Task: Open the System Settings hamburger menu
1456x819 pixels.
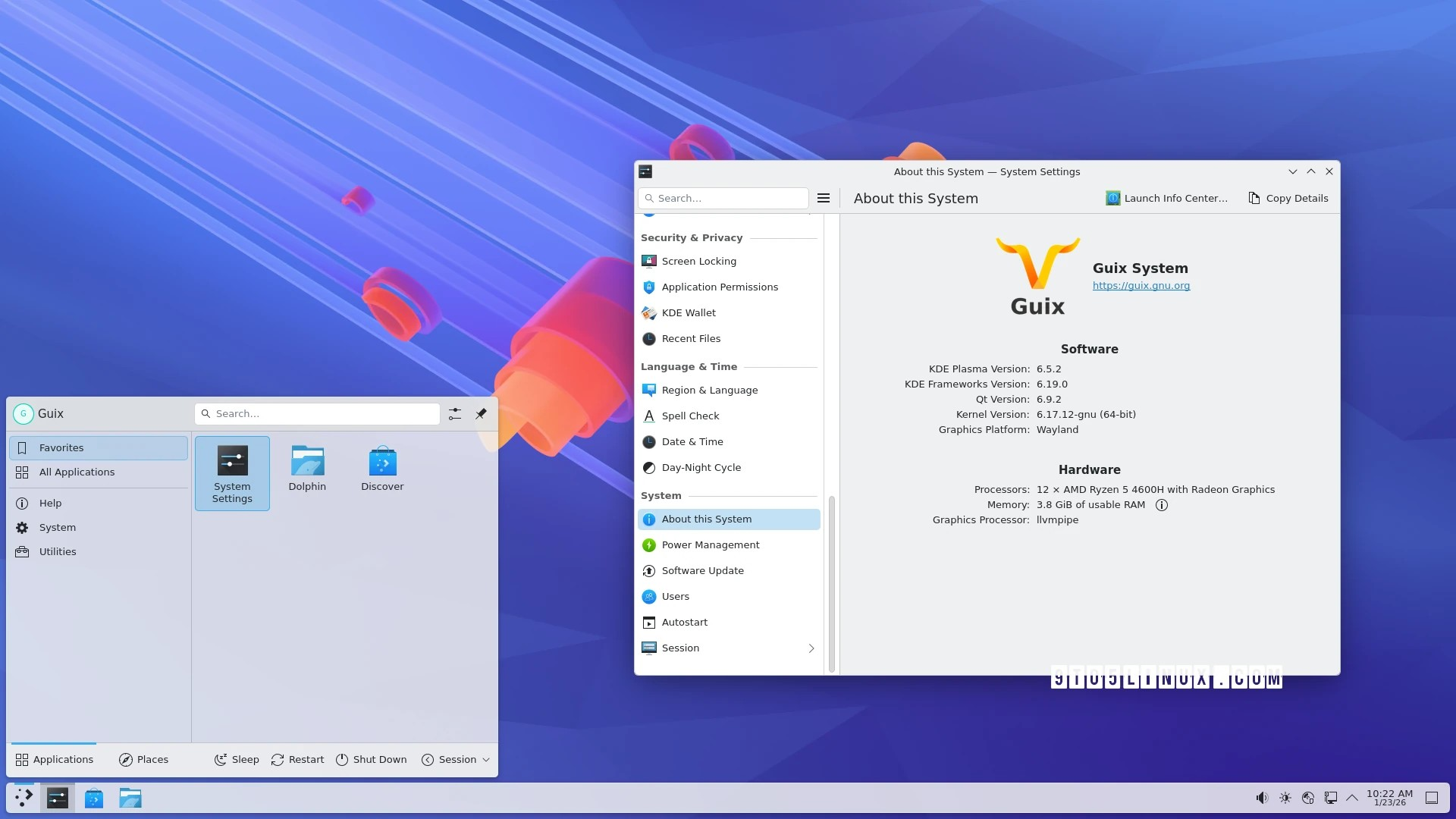Action: [824, 198]
